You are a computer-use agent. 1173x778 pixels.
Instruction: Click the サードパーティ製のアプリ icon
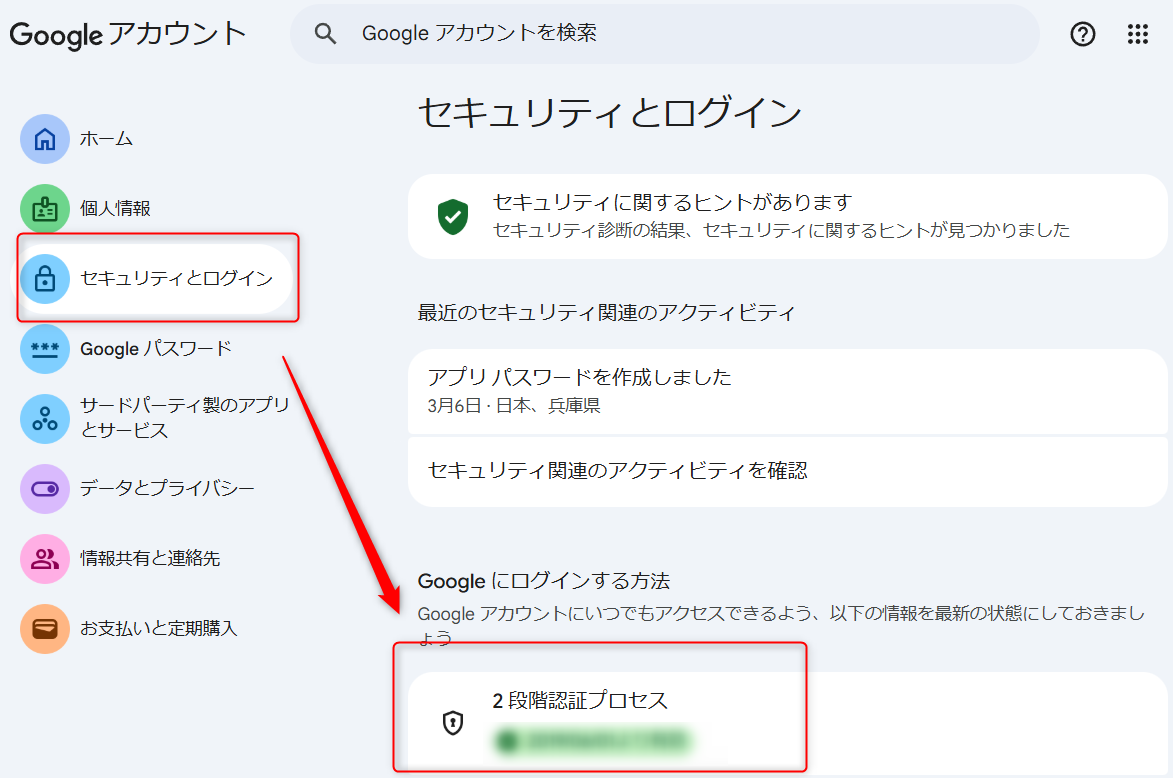coord(45,419)
